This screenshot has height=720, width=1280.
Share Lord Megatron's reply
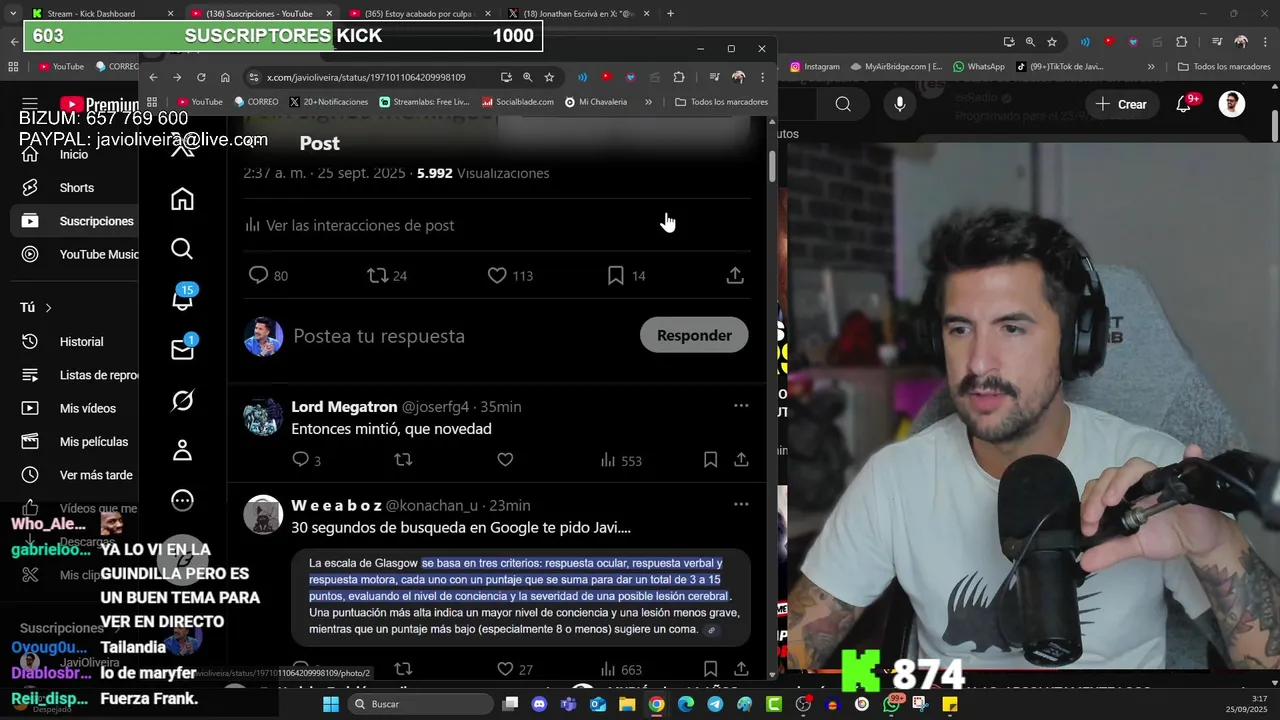pyautogui.click(x=741, y=460)
